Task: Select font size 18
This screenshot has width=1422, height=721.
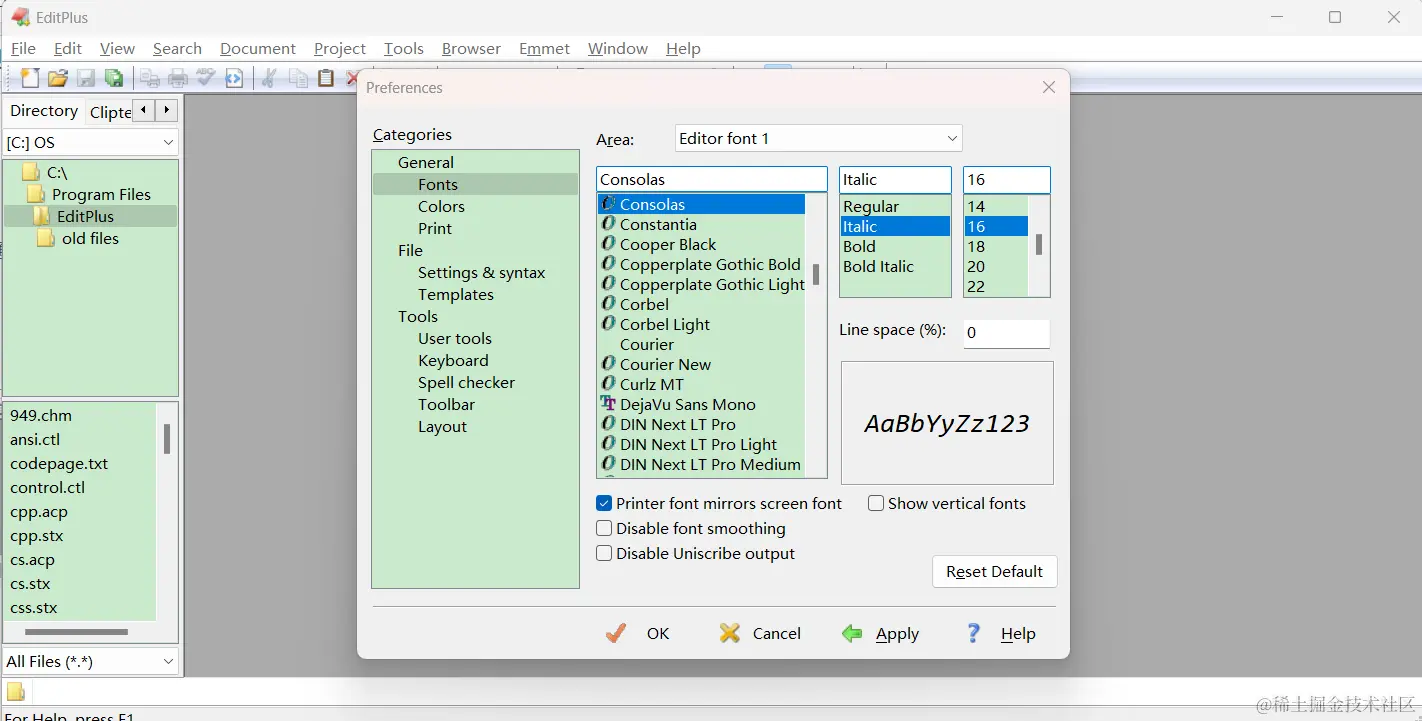Action: coord(976,247)
